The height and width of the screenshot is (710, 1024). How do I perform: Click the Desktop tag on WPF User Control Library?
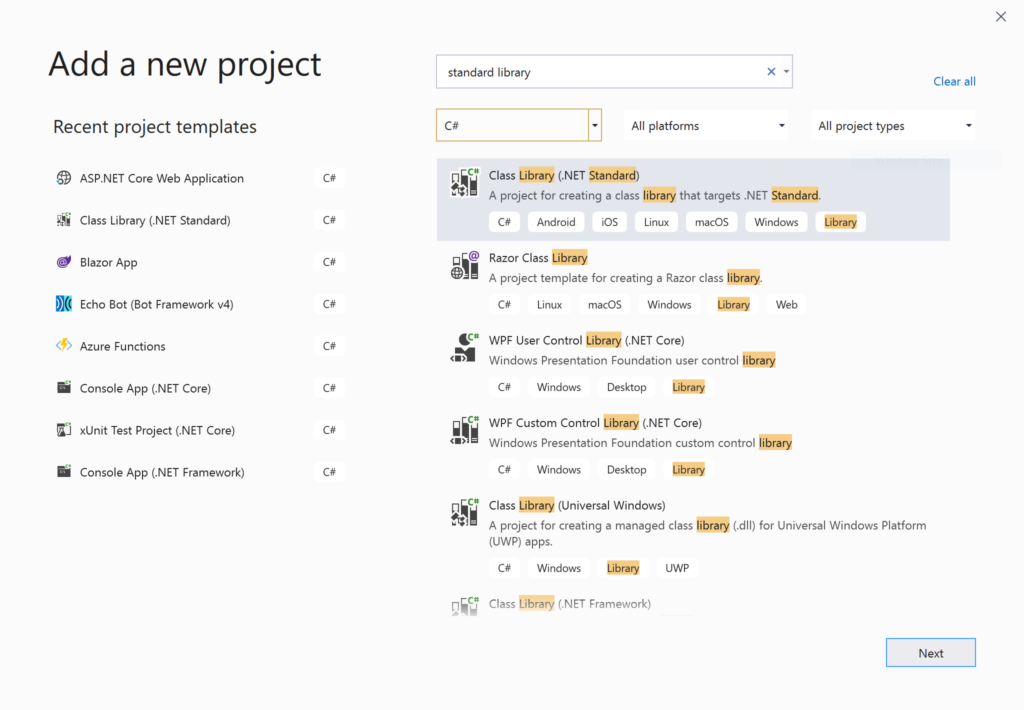tap(626, 387)
